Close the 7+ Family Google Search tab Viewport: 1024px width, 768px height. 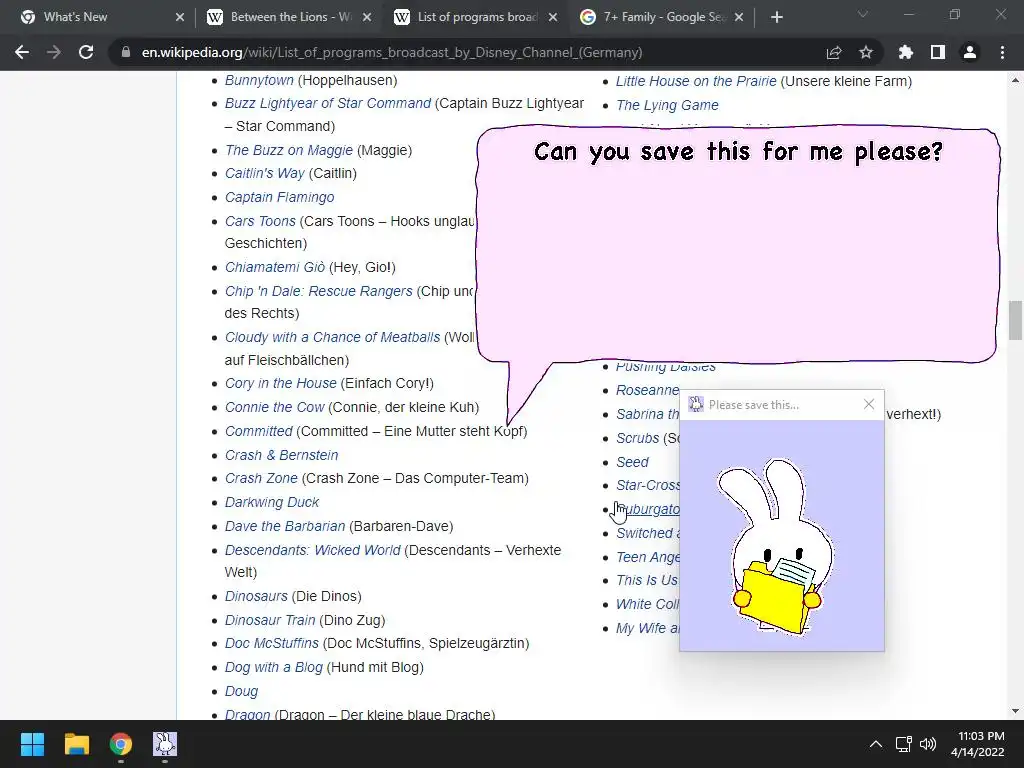[x=739, y=17]
